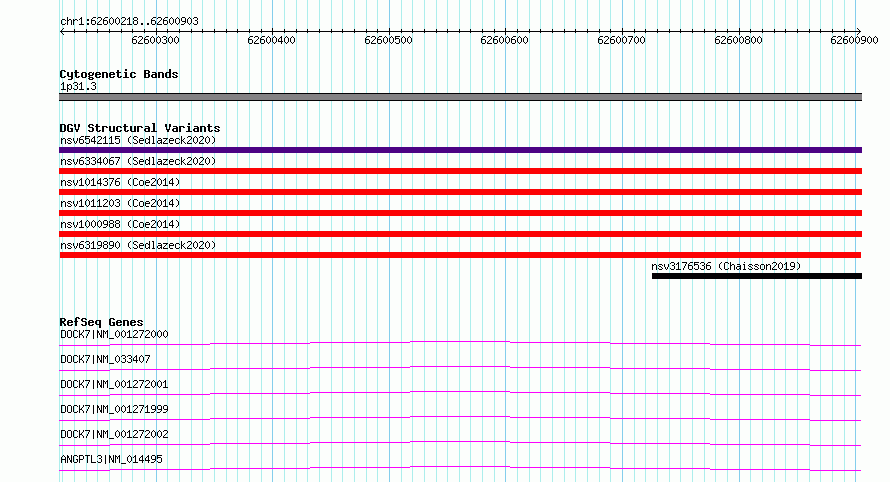890x482 pixels.
Task: Open variant nsv1014376 (Coe2014) label
Action: tap(120, 182)
